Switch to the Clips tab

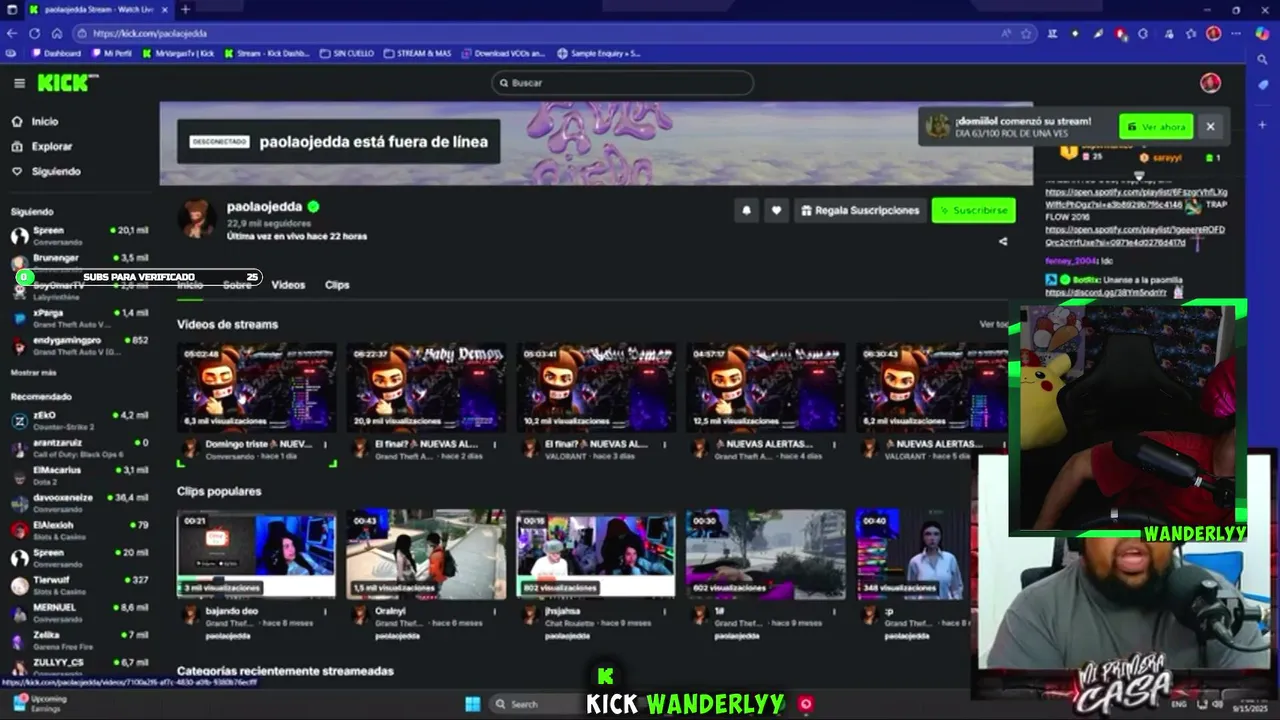coord(337,285)
